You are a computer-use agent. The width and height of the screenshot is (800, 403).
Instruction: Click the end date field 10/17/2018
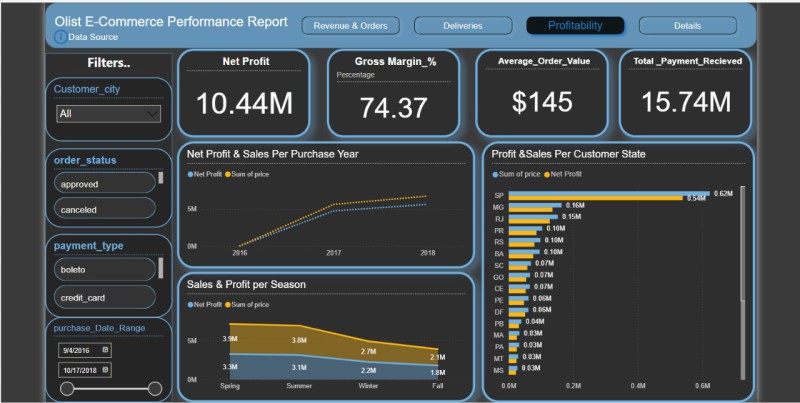(85, 370)
